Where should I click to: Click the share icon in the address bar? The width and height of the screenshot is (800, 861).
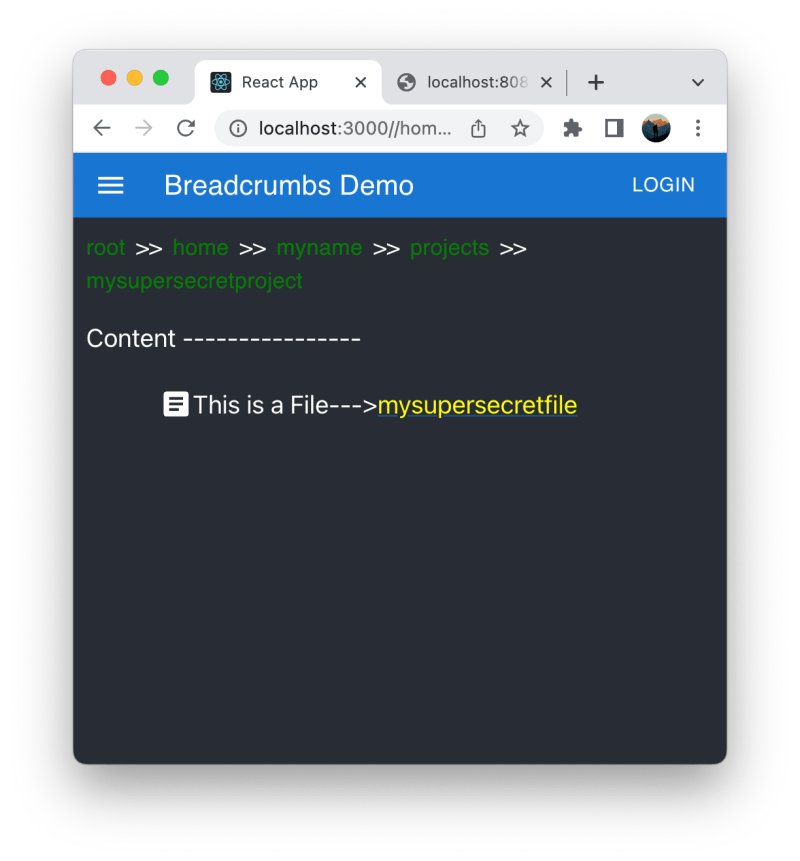pos(477,128)
